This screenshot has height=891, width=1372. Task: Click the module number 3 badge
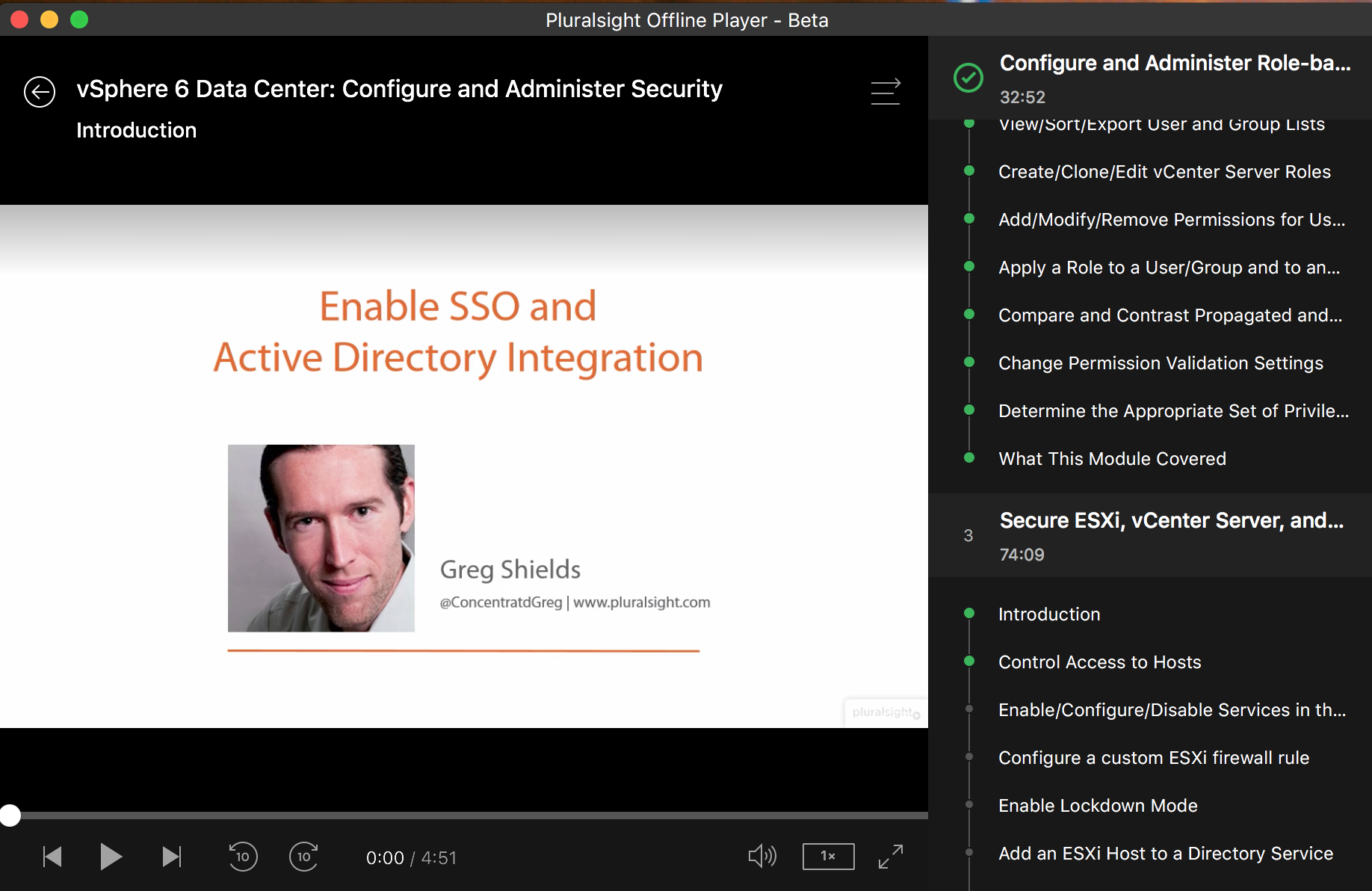click(x=968, y=535)
